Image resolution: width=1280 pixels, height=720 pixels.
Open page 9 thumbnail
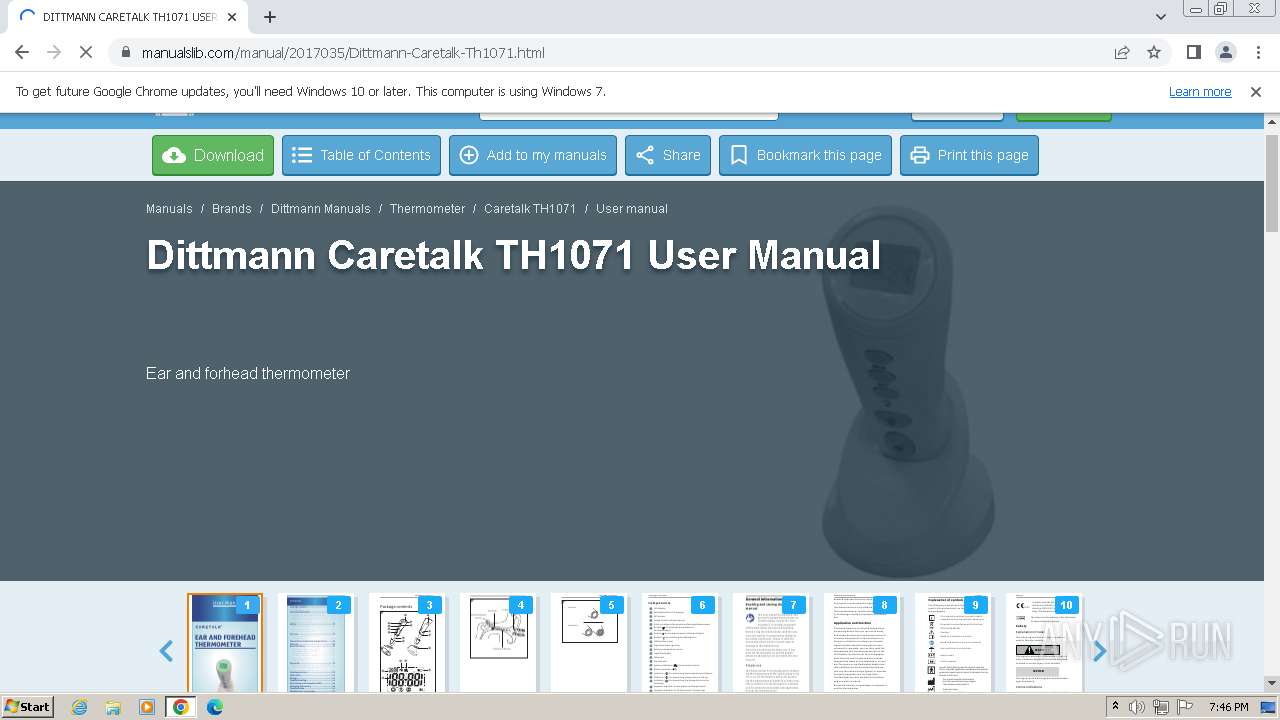click(x=953, y=643)
